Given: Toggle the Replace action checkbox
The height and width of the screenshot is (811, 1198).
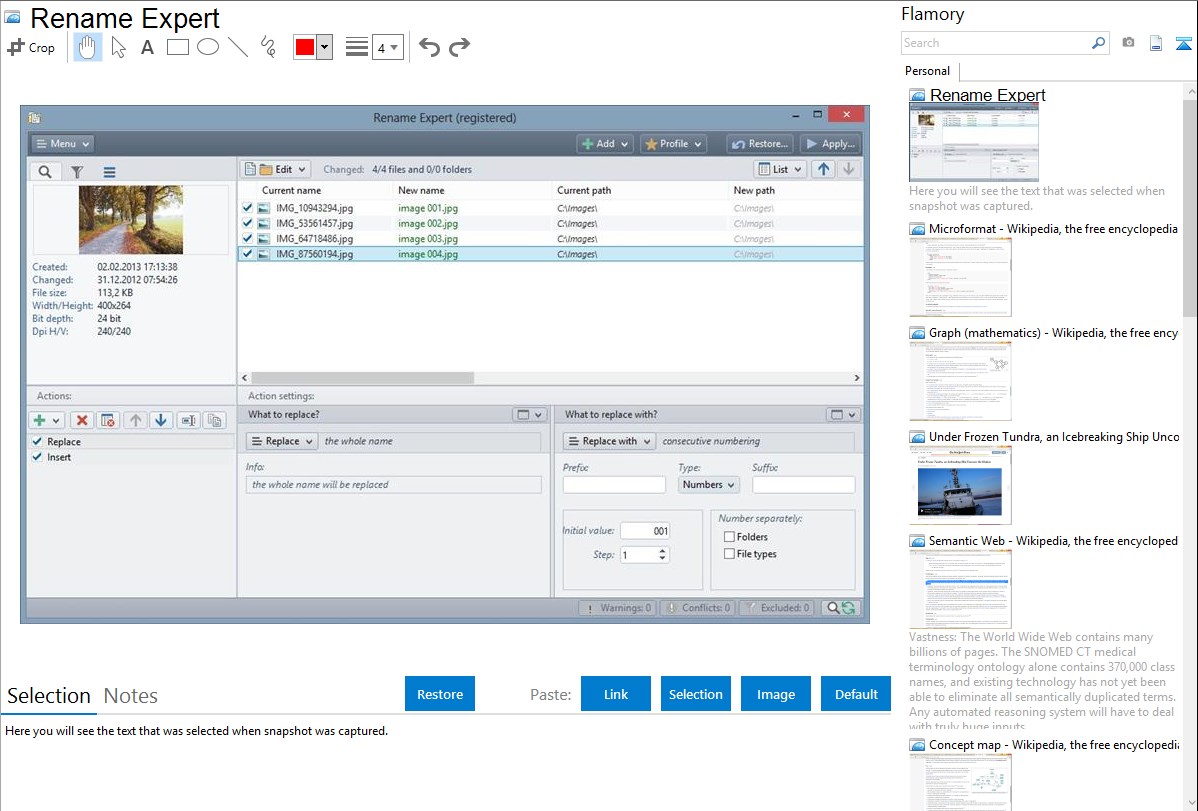Looking at the screenshot, I should [37, 442].
